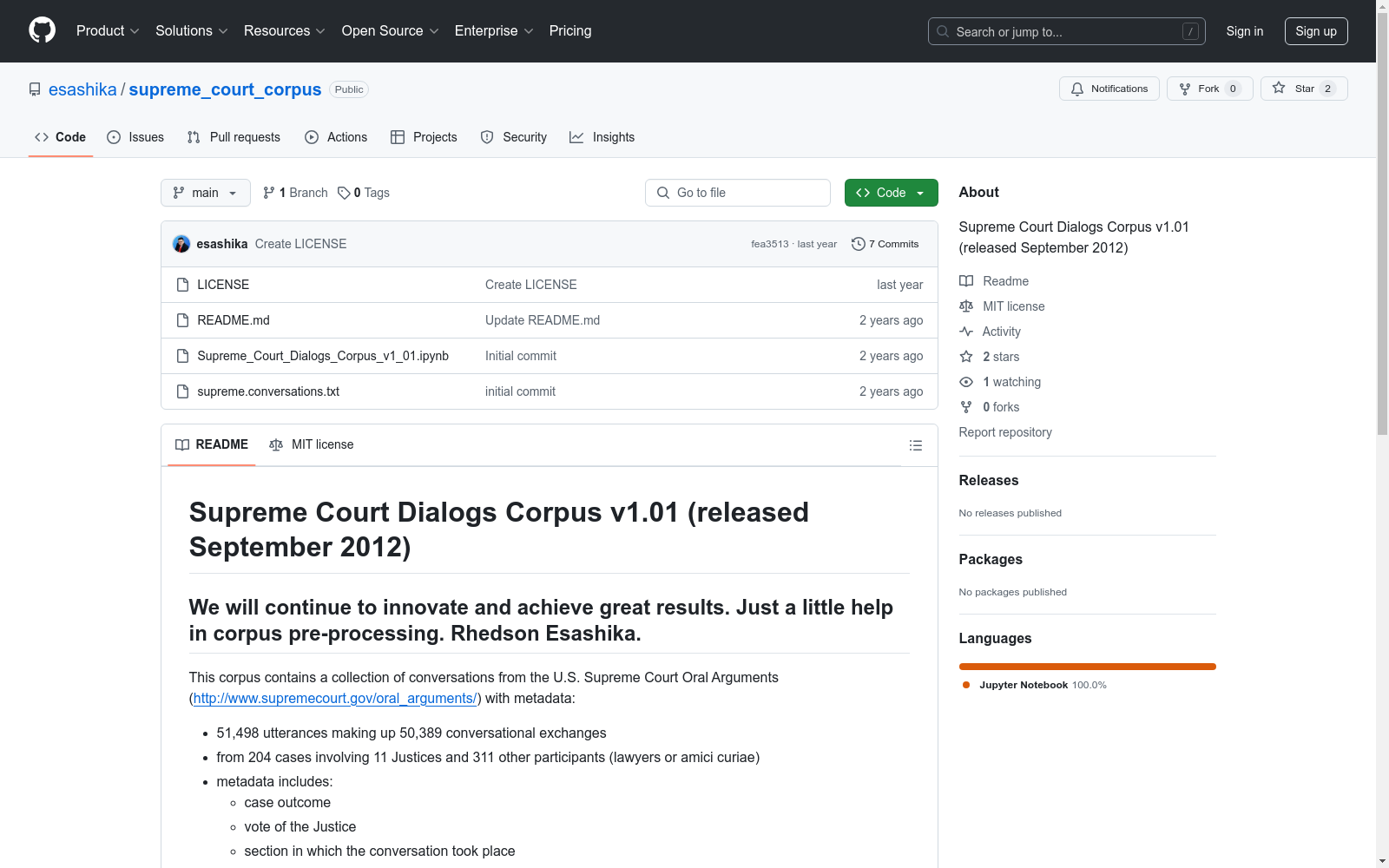Click the Sign in link
The image size is (1389, 868).
coord(1245,31)
